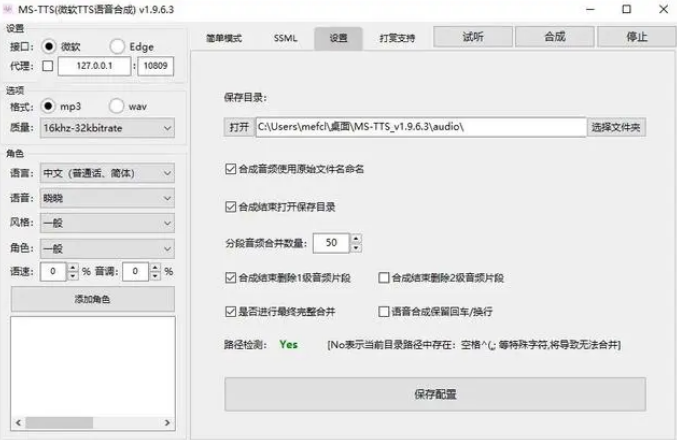Open the 语言 language dropdown
This screenshot has width=677, height=440.
107,173
